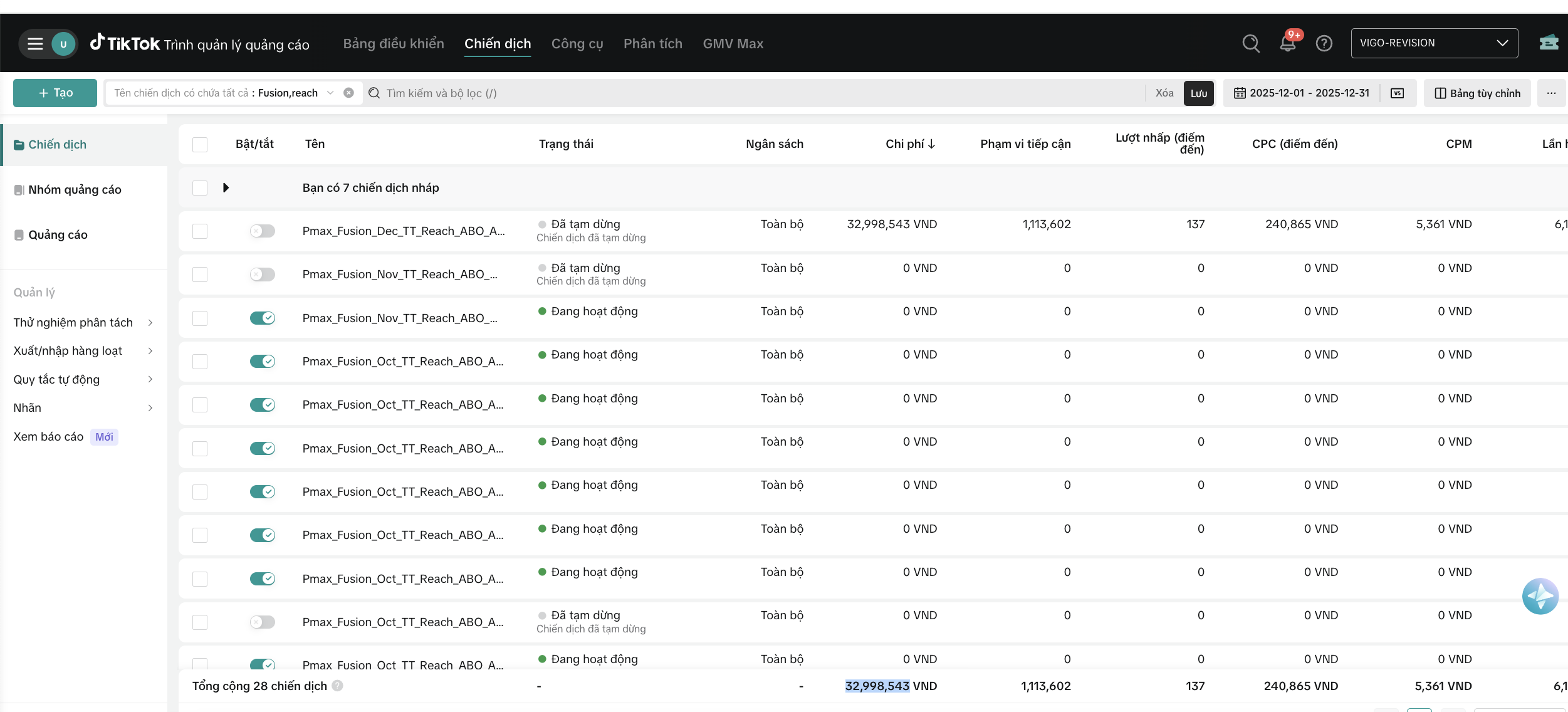Open the VIGO-REVISION account dropdown
The height and width of the screenshot is (712, 1568).
coord(1434,43)
